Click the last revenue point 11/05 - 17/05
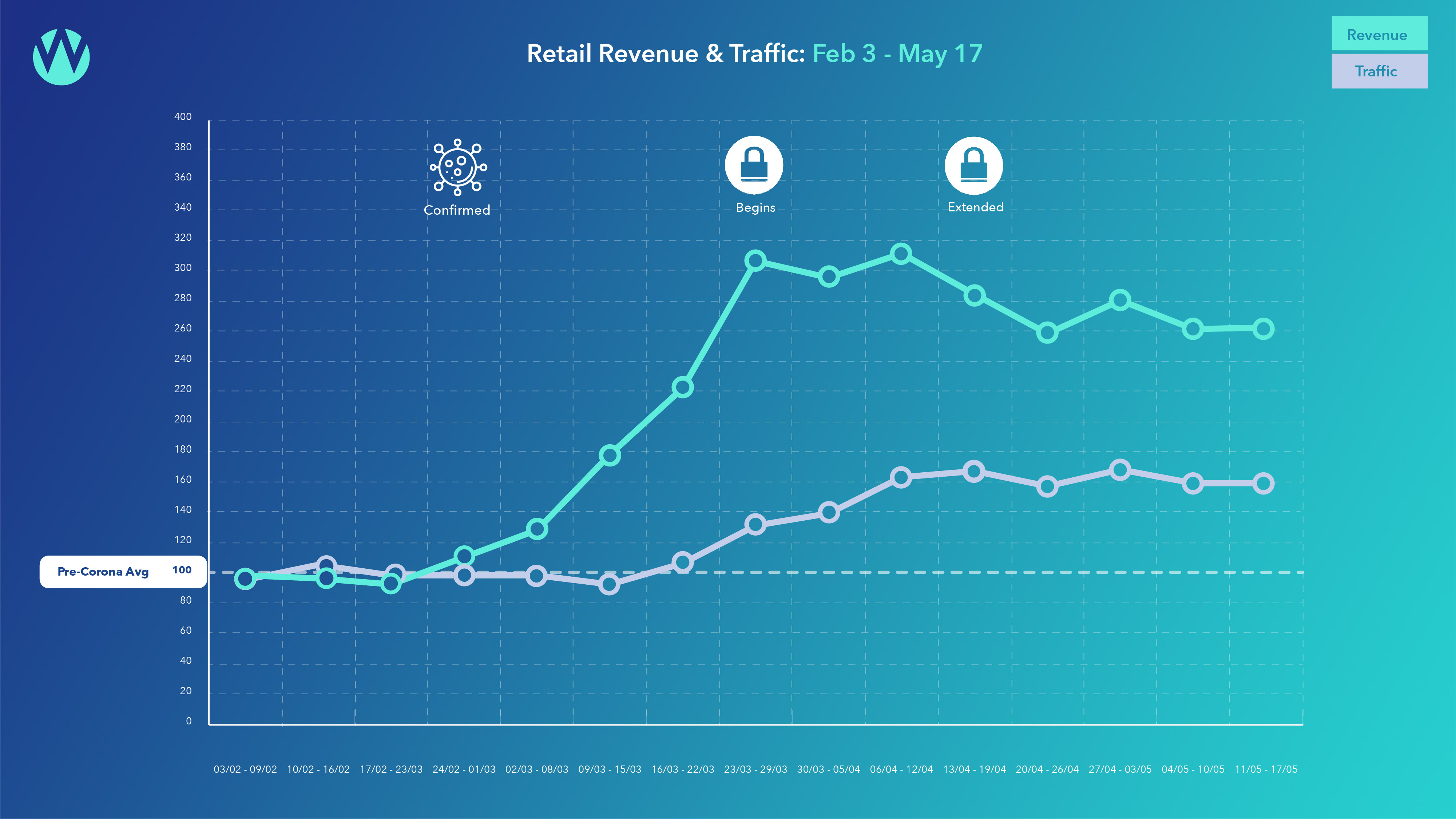Viewport: 1456px width, 819px height. tap(1263, 329)
